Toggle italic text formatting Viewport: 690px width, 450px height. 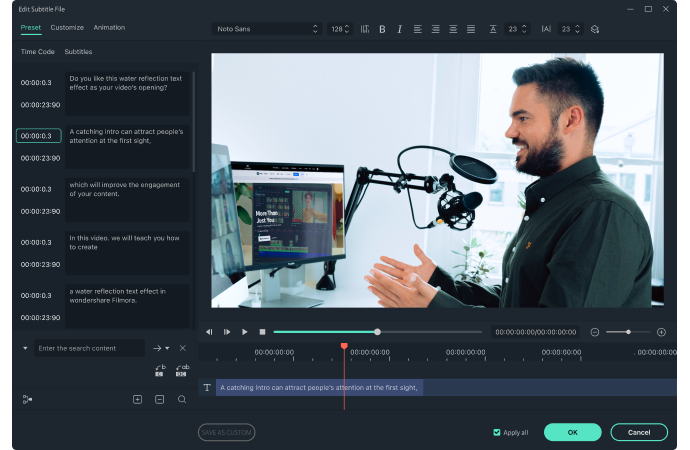(400, 29)
